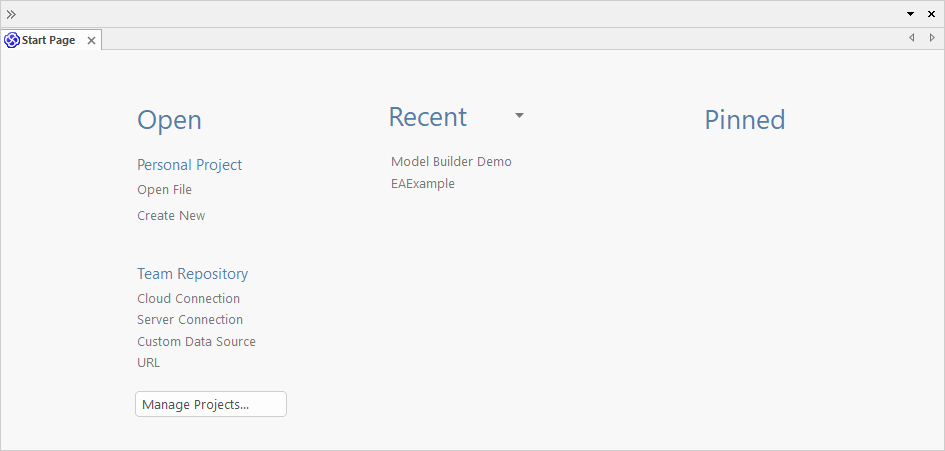Click the Team Repository heading
Screen dimensions: 945x451
pos(193,274)
